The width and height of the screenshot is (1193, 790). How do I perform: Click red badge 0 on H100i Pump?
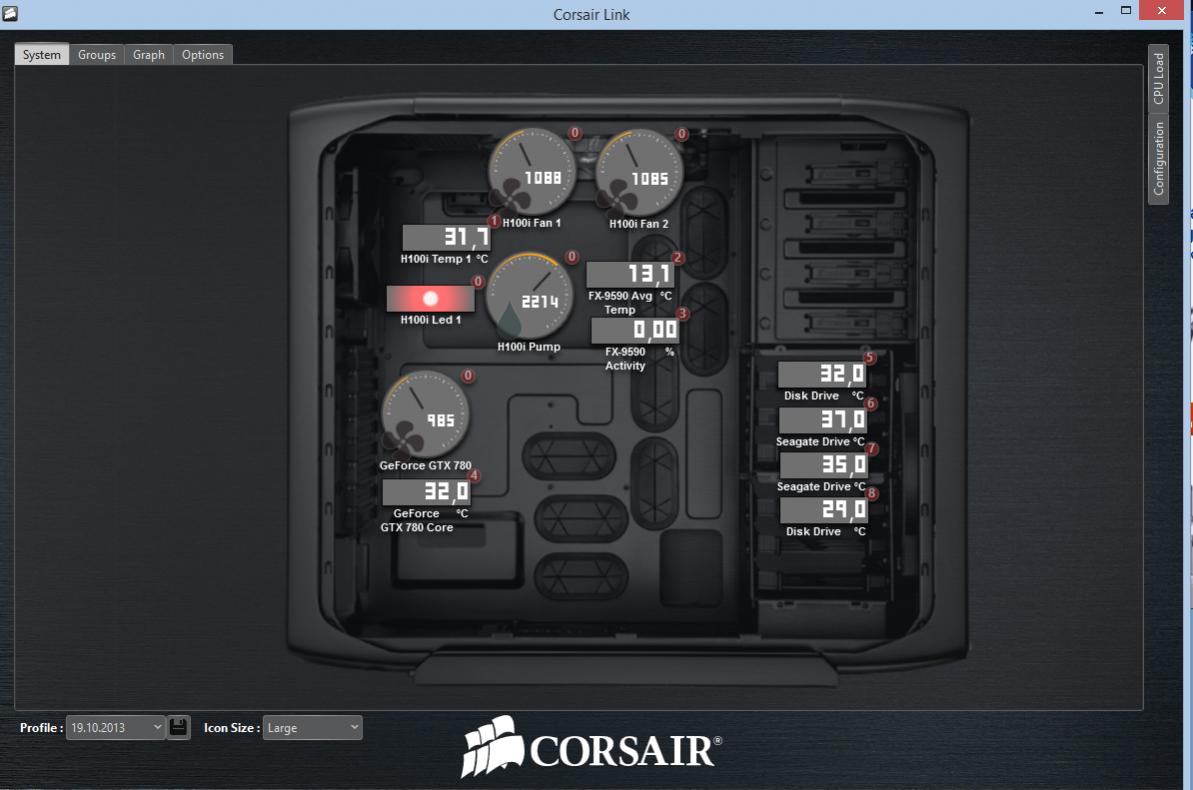click(x=572, y=256)
